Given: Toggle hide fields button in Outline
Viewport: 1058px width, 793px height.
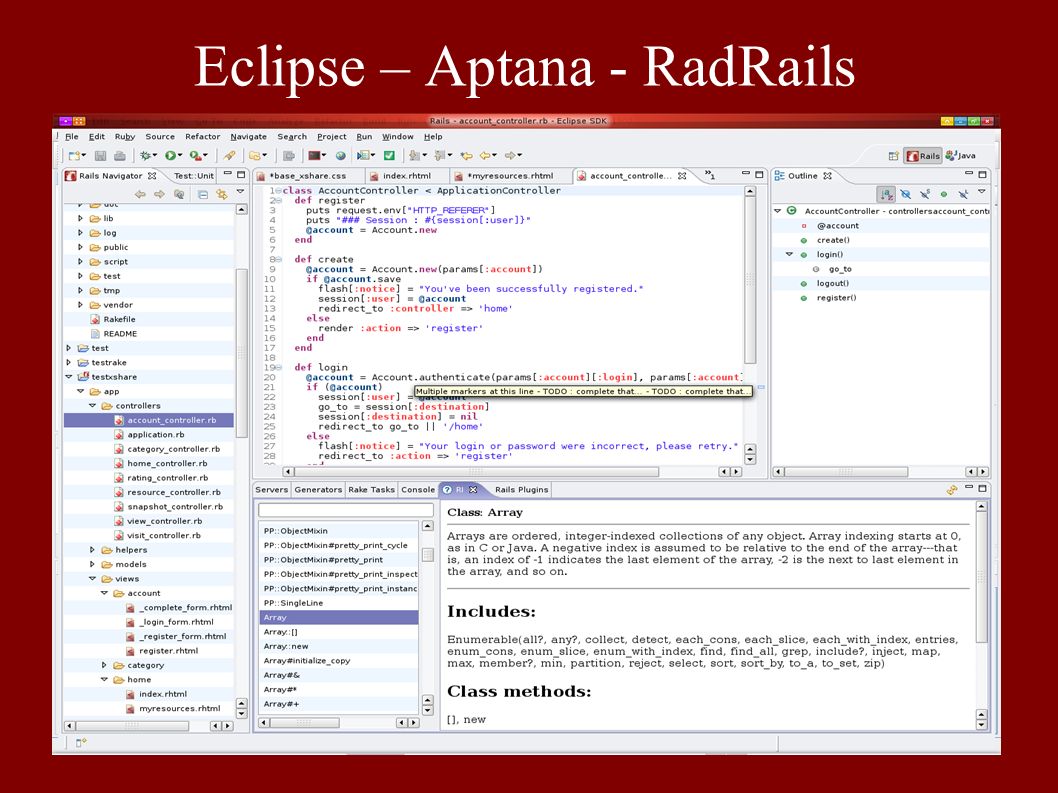Looking at the screenshot, I should pyautogui.click(x=906, y=194).
